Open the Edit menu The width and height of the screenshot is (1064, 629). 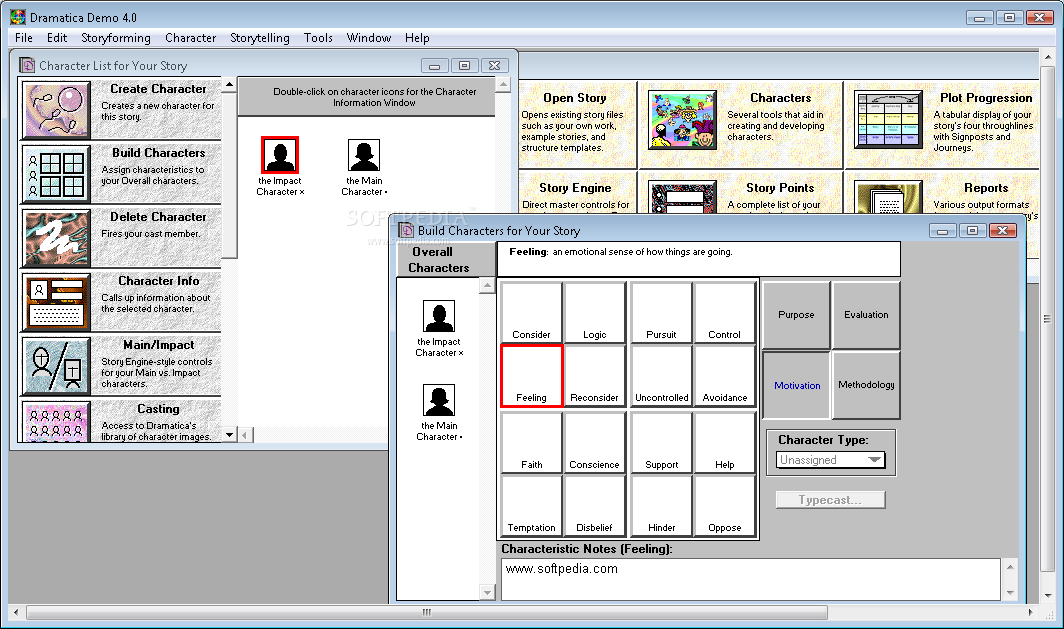click(57, 38)
